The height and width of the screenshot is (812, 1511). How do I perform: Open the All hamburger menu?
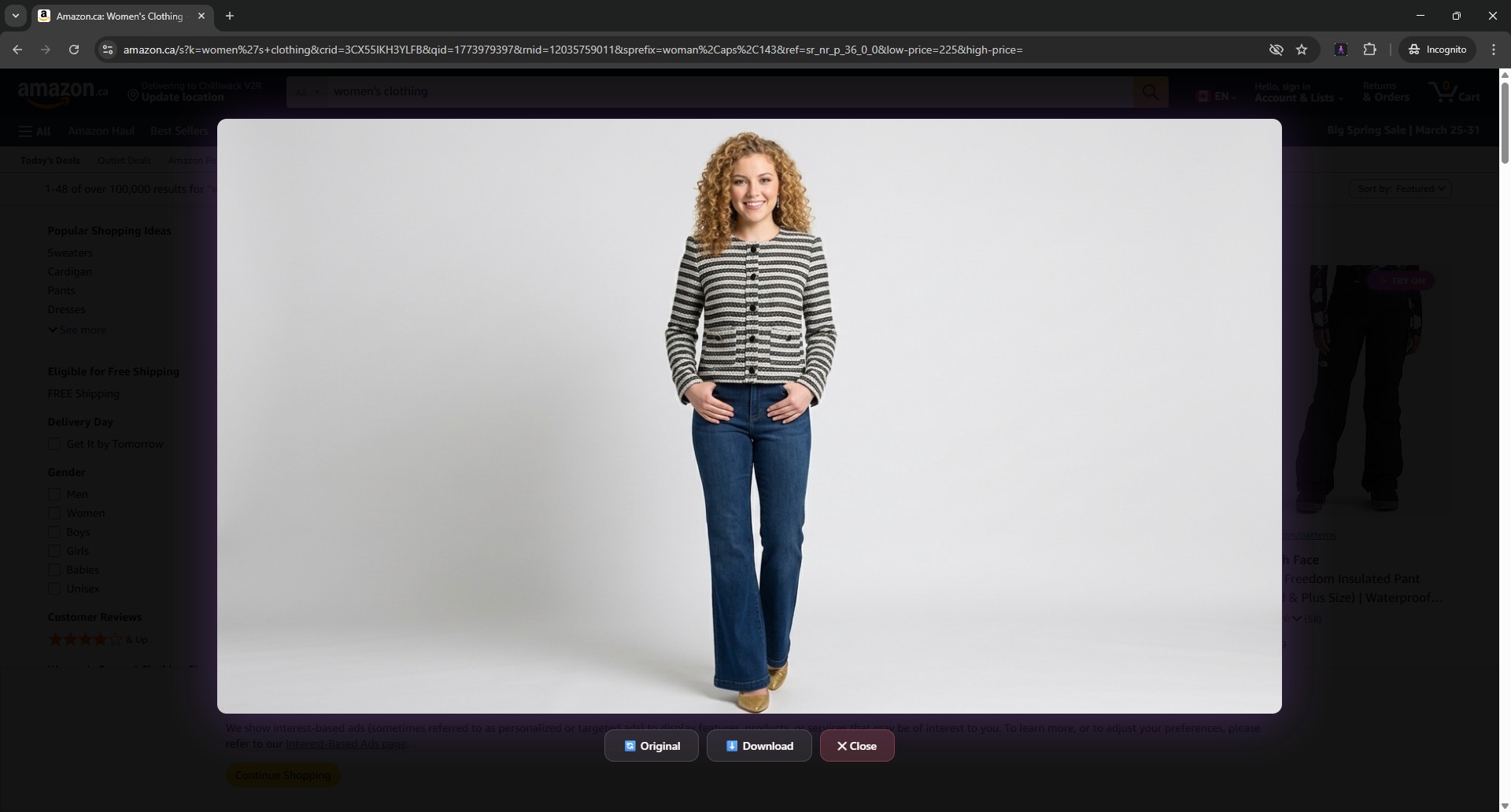coord(35,131)
